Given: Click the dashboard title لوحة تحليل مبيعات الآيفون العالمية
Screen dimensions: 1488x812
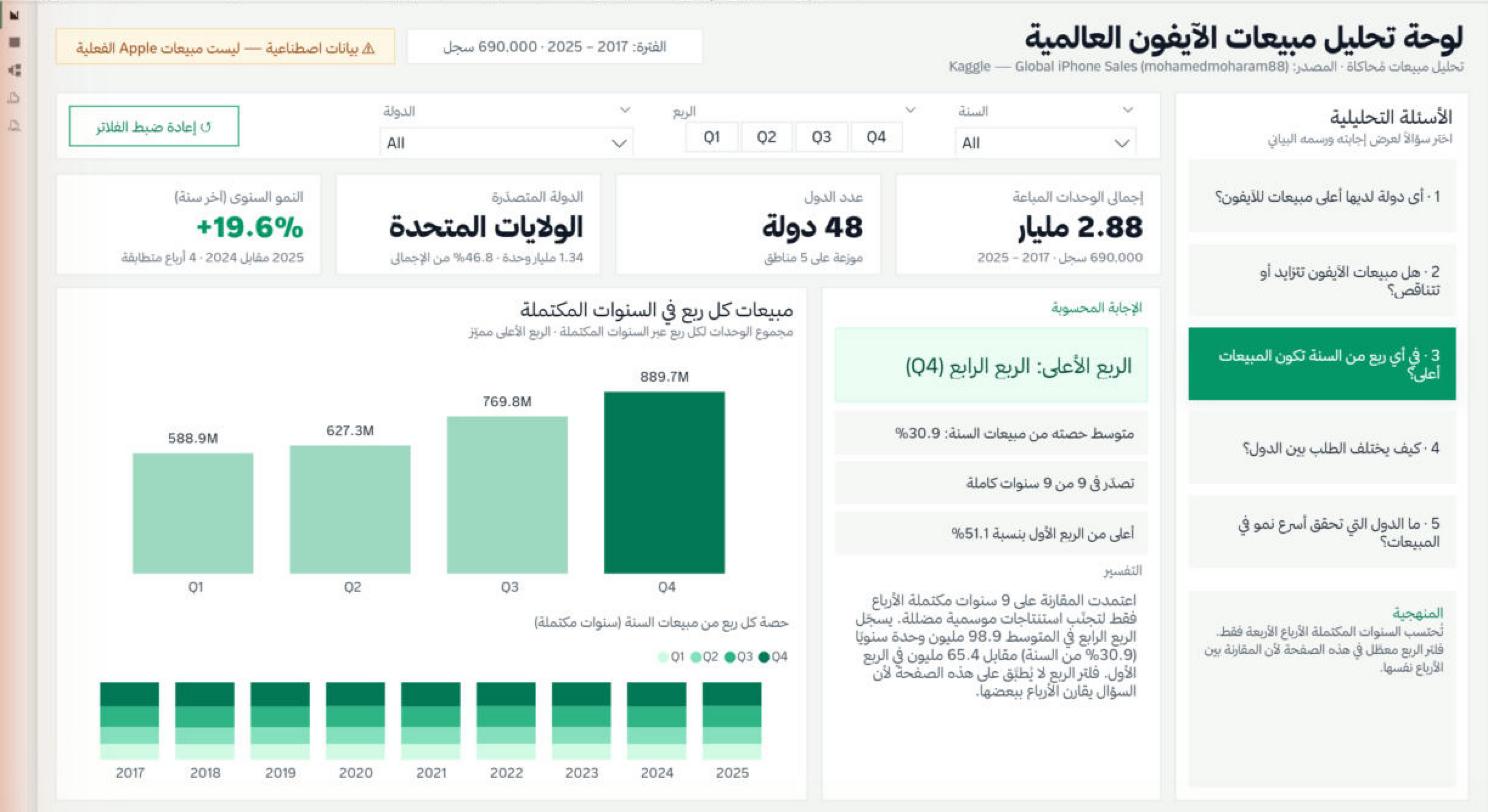Looking at the screenshot, I should (x=1244, y=37).
